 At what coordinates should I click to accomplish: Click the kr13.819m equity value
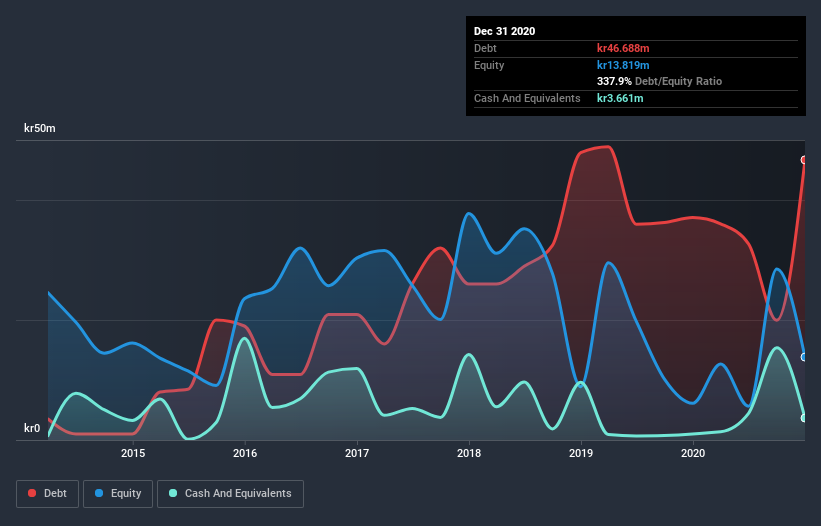click(x=623, y=65)
